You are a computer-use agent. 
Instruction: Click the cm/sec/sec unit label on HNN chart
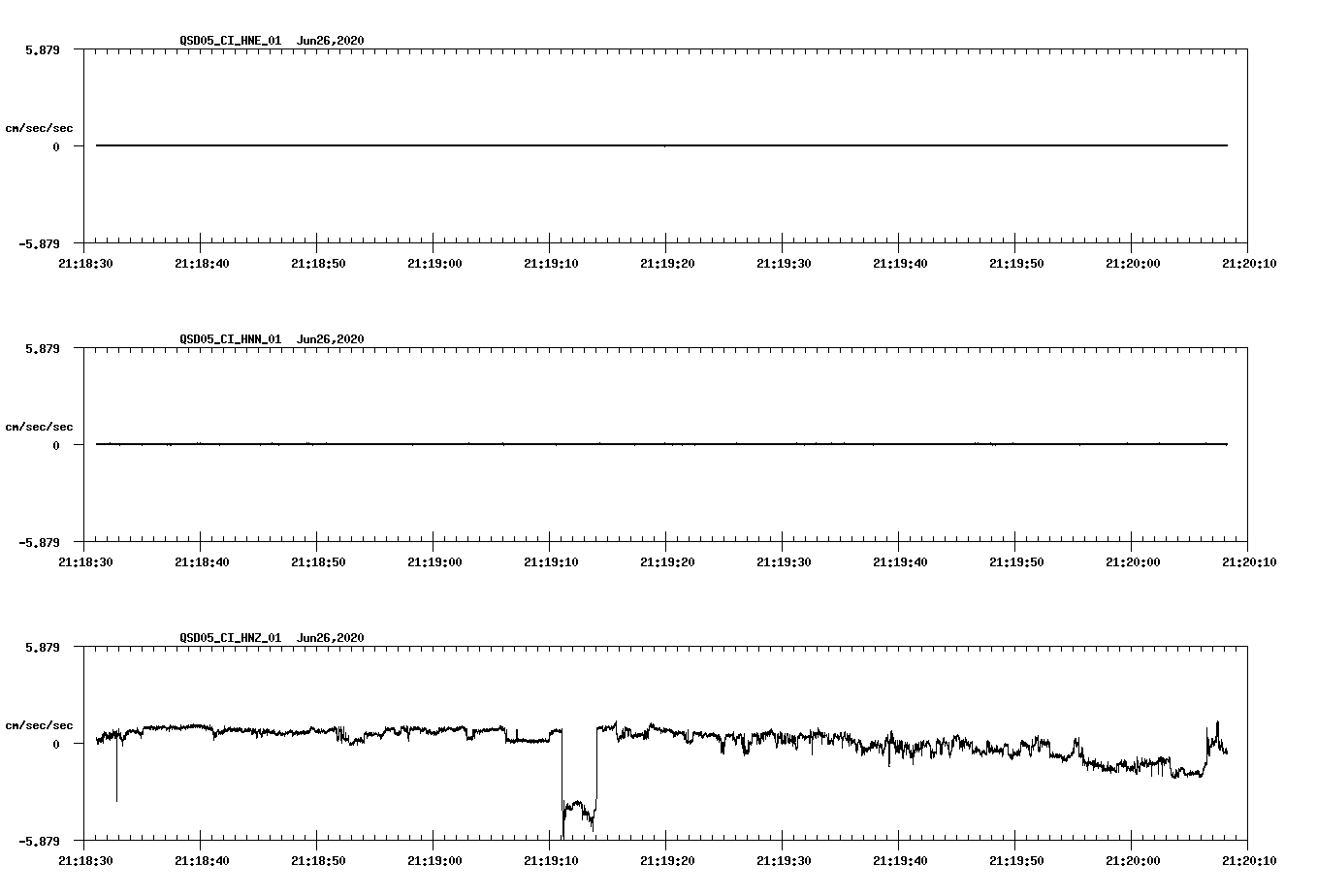click(x=39, y=427)
